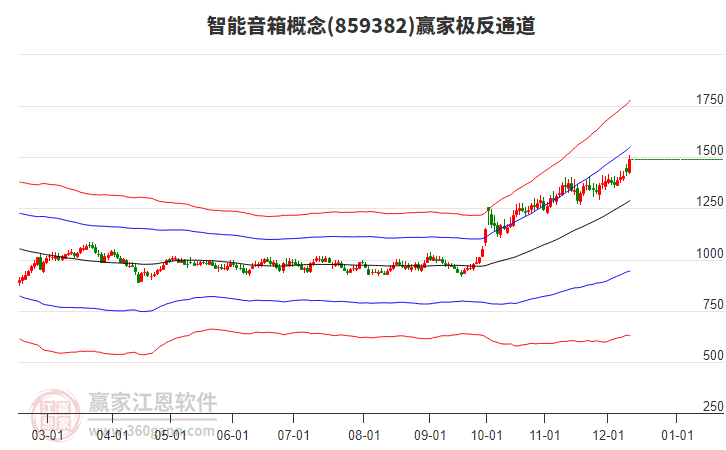Click the 08-01 date label
The image size is (726, 450).
tap(364, 435)
